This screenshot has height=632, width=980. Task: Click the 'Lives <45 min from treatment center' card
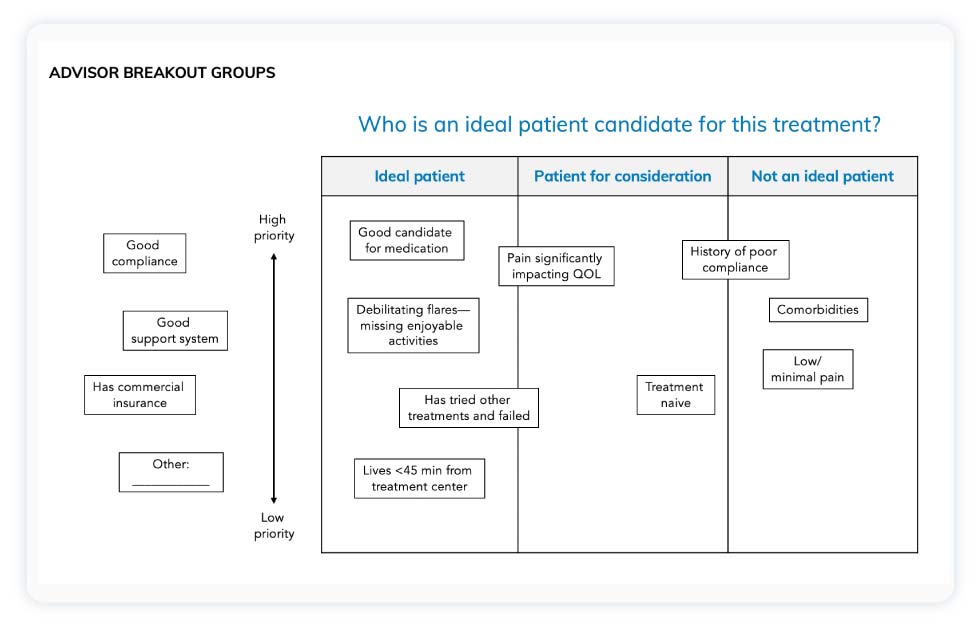point(419,478)
